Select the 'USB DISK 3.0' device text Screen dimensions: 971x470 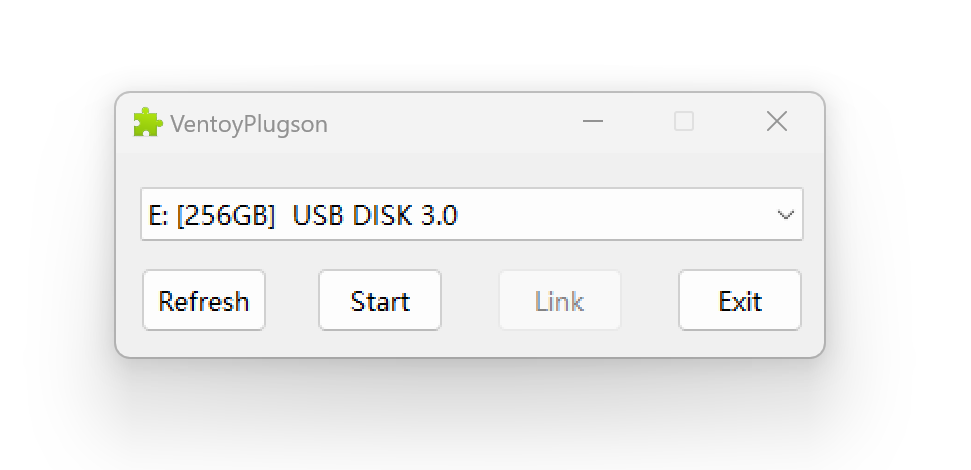(375, 215)
